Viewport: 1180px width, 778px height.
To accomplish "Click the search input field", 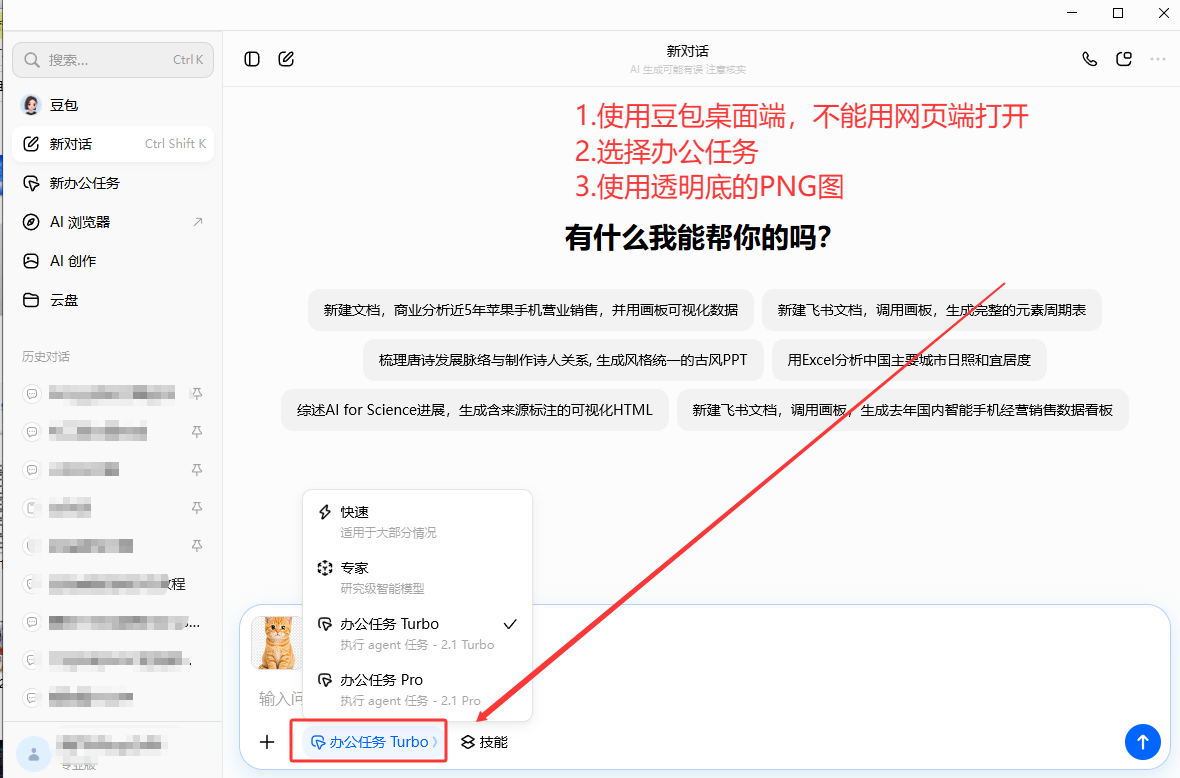I will (x=113, y=59).
